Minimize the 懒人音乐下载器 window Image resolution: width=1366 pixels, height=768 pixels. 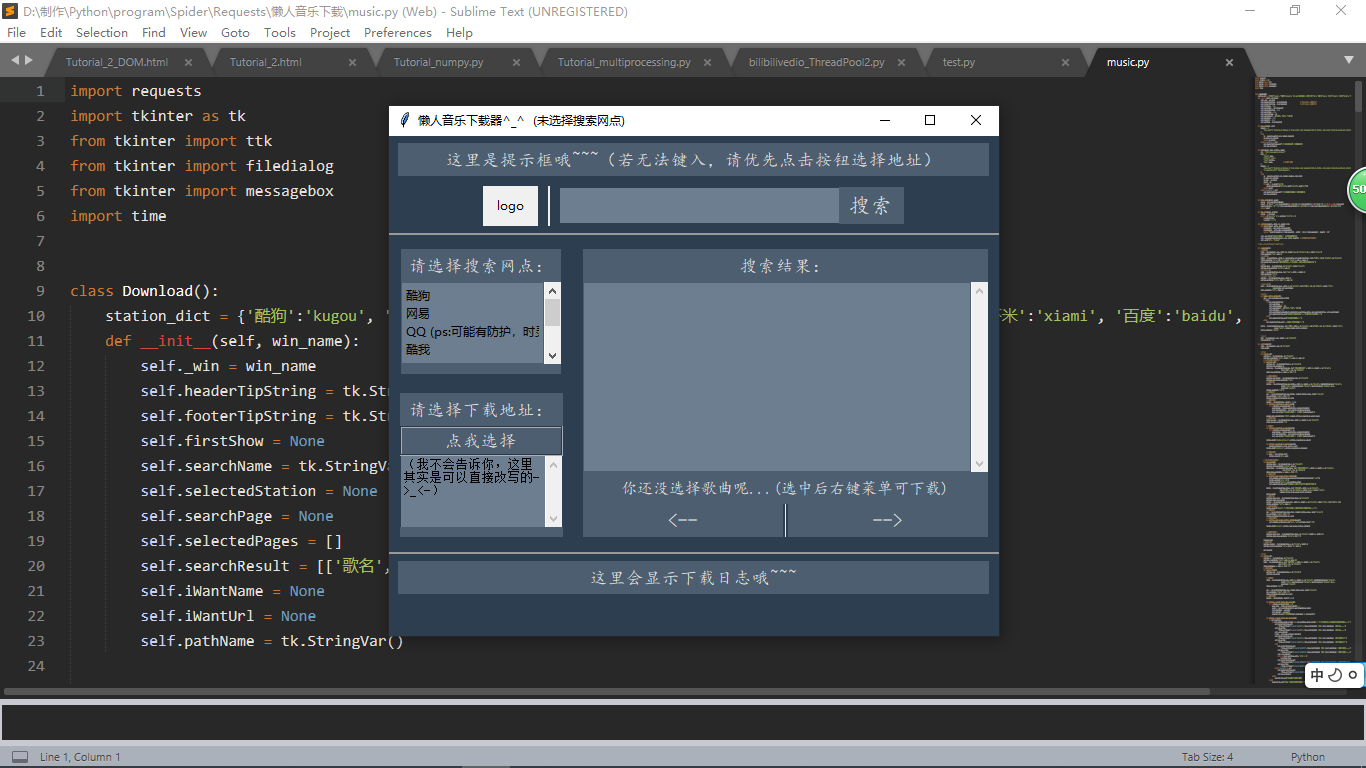(x=885, y=120)
